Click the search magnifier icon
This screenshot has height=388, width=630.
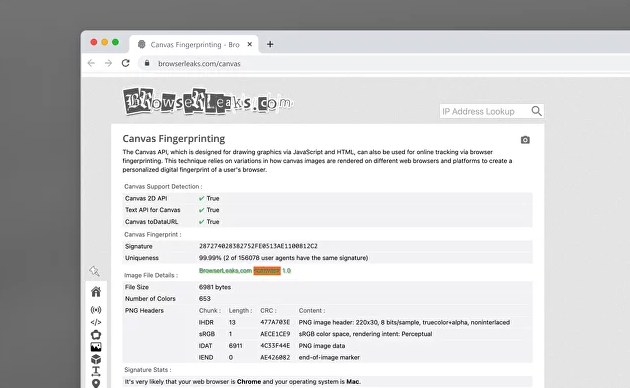[536, 111]
